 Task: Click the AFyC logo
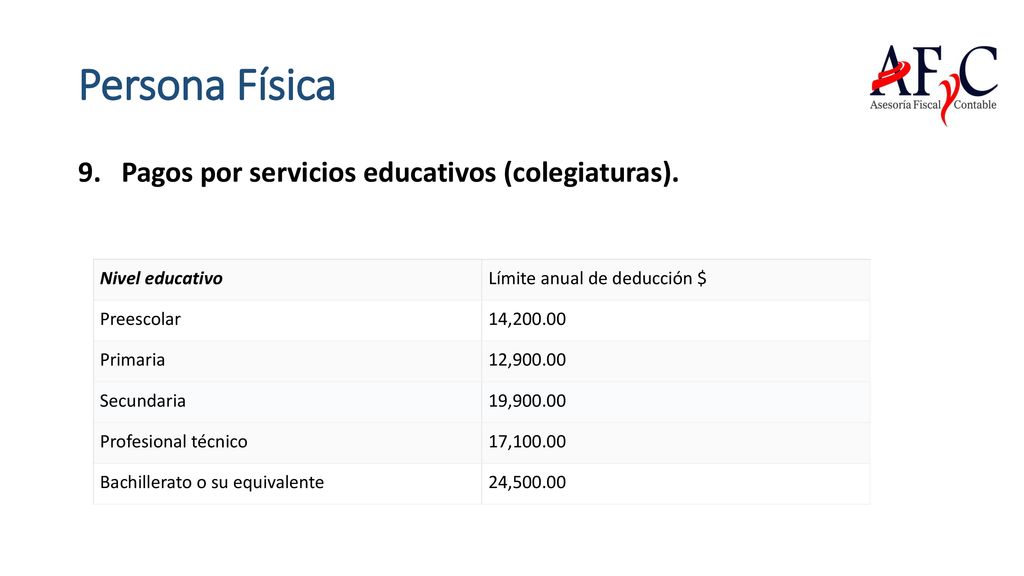click(x=933, y=84)
